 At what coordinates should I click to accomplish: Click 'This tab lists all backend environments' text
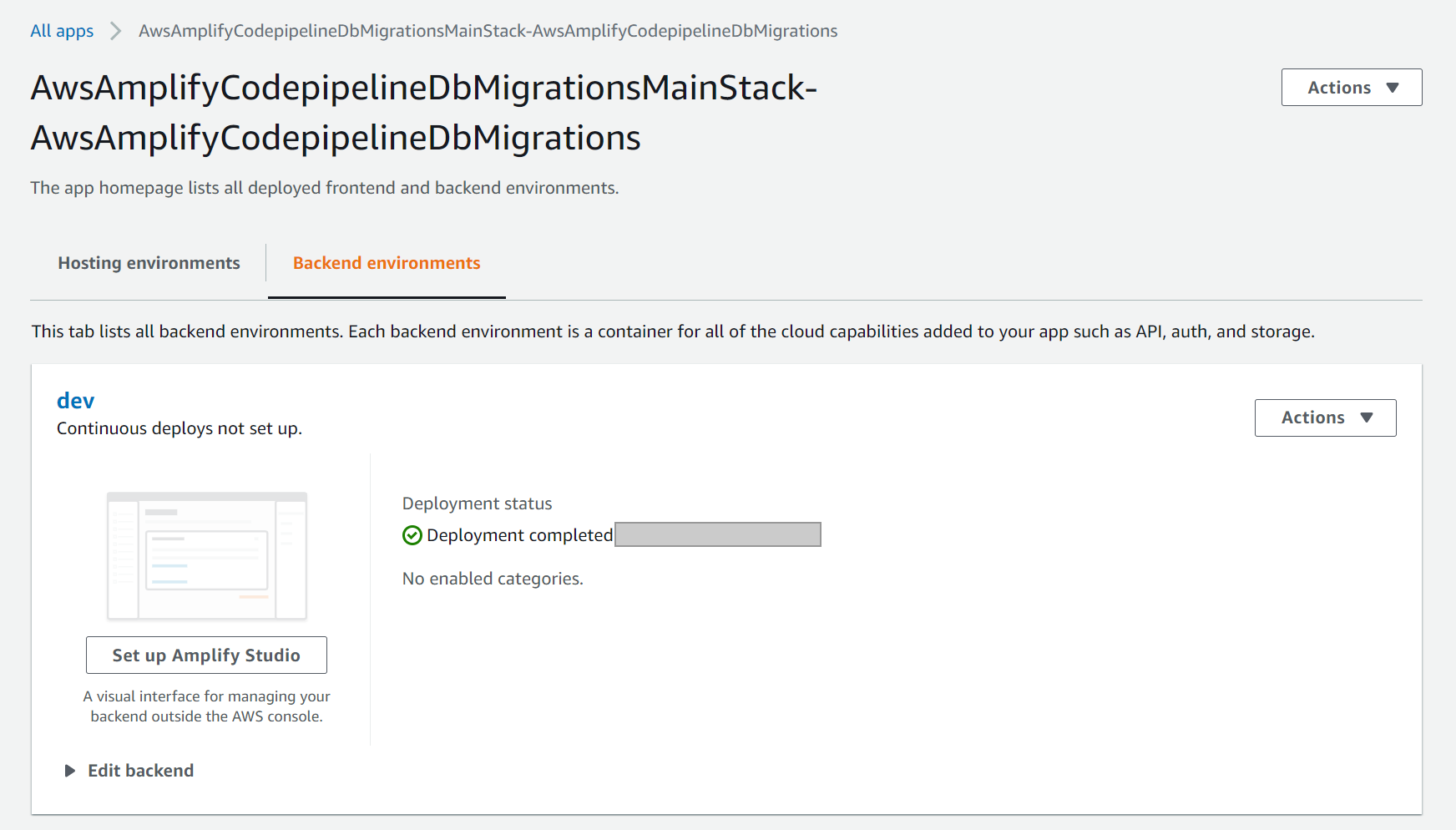[x=673, y=331]
